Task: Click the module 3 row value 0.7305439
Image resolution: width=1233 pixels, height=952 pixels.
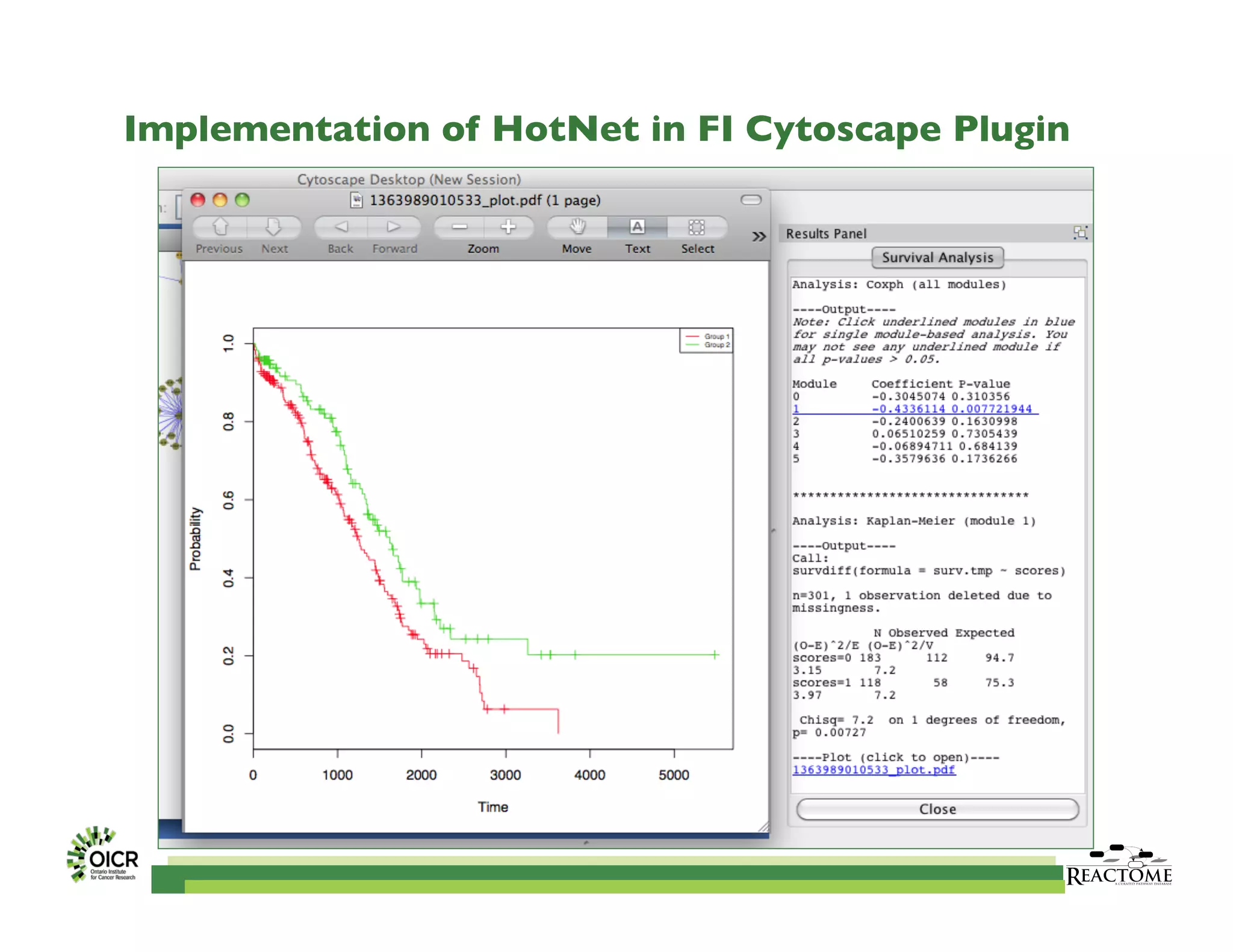Action: 984,434
